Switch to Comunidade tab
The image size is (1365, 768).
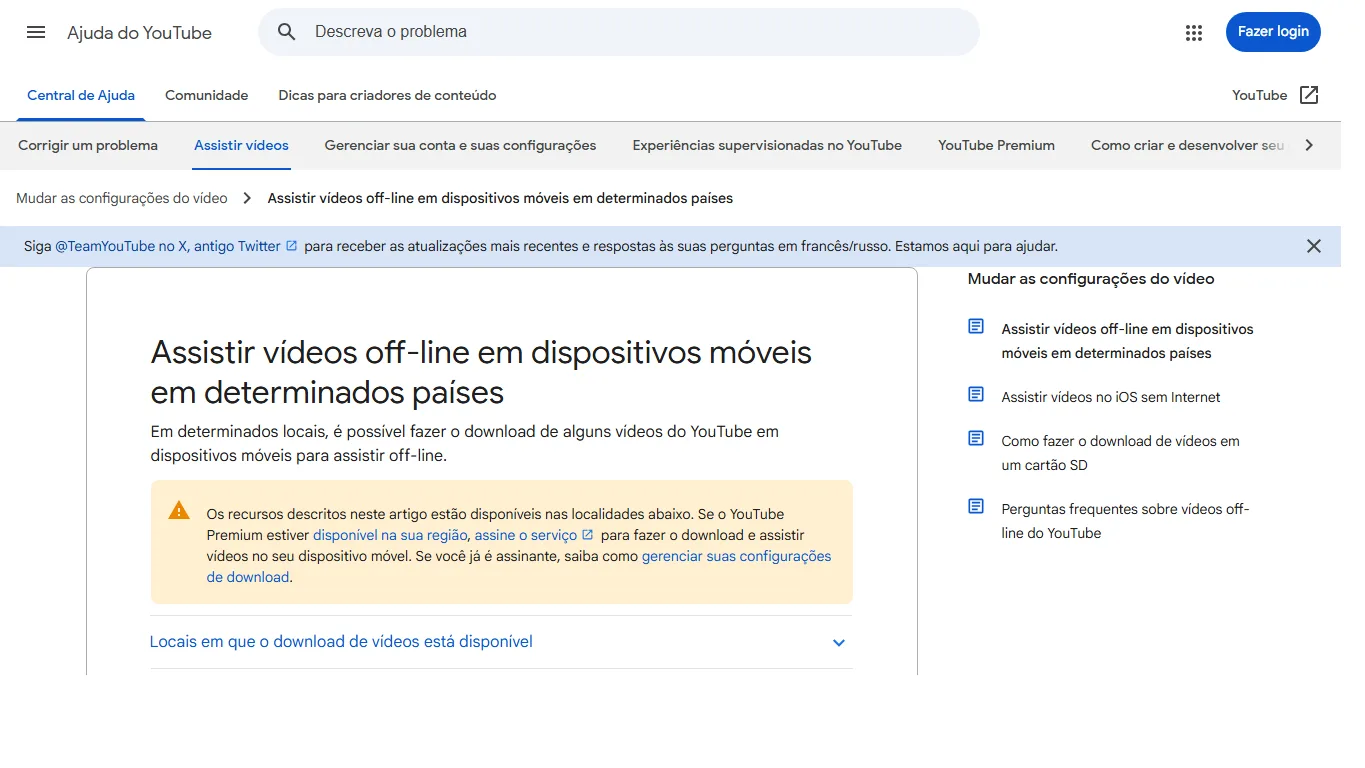[206, 95]
